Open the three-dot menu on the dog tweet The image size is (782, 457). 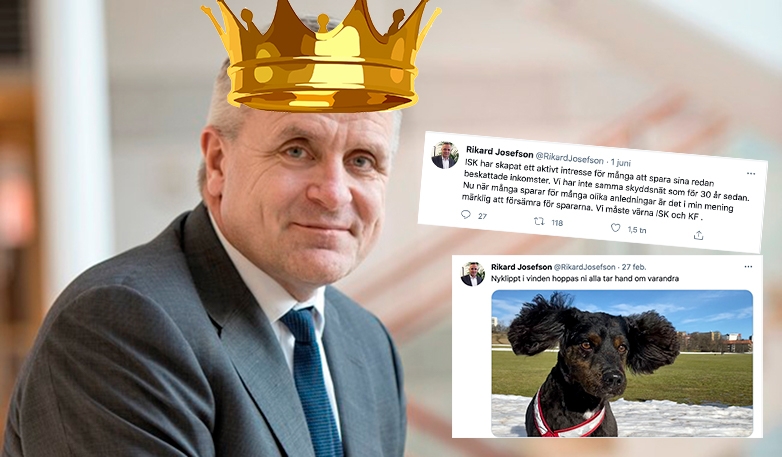[748, 267]
